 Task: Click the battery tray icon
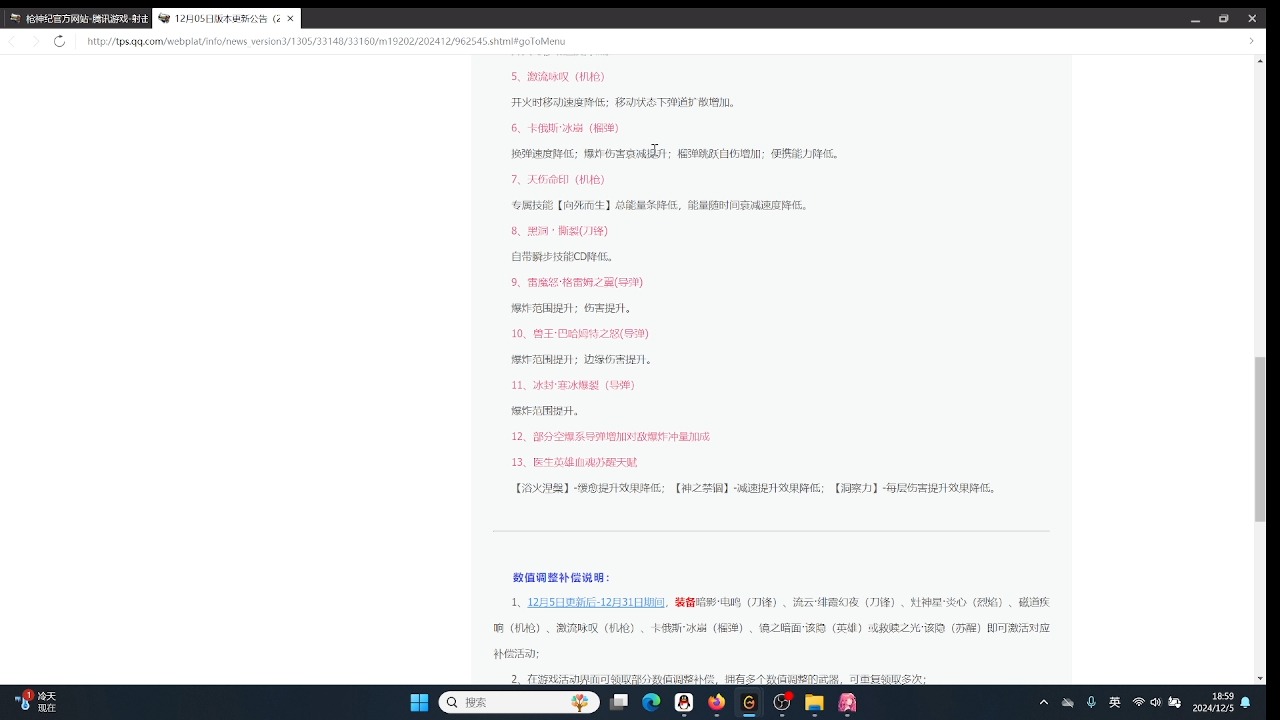point(1175,702)
